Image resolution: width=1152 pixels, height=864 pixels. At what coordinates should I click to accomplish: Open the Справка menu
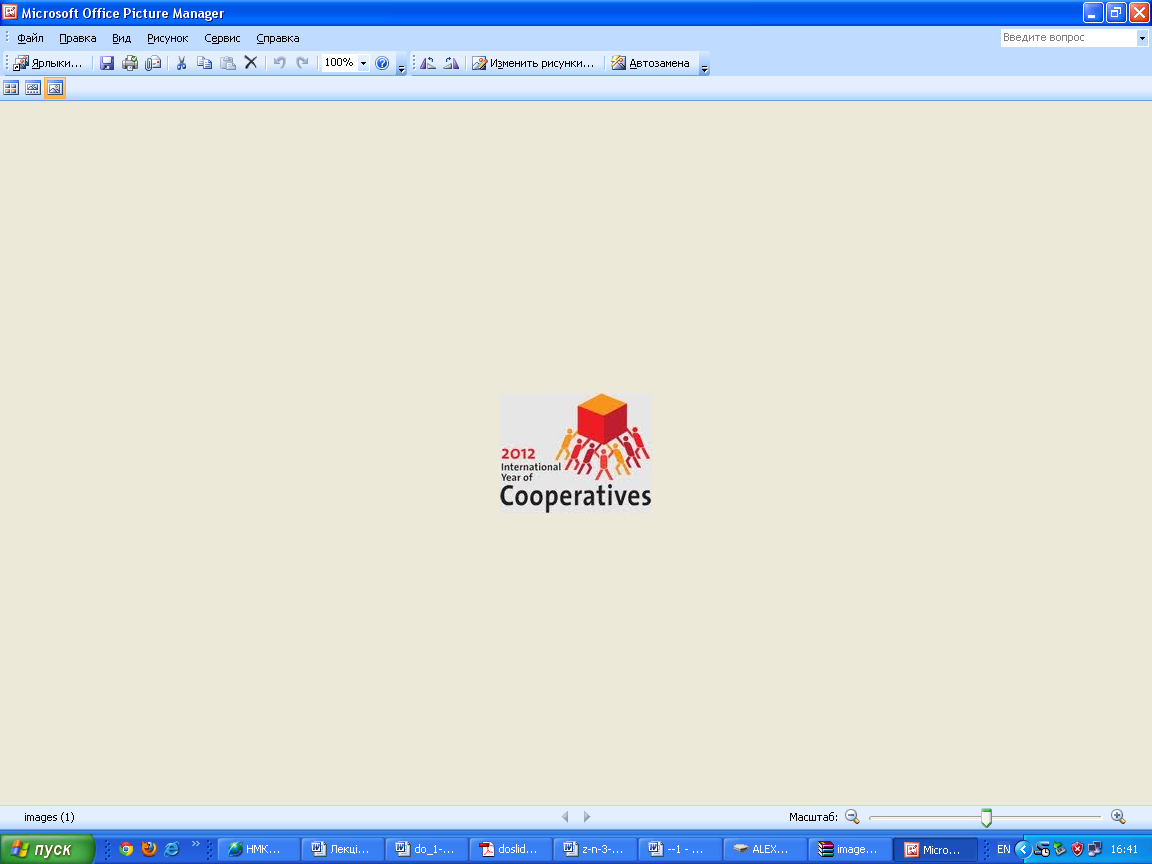point(278,38)
